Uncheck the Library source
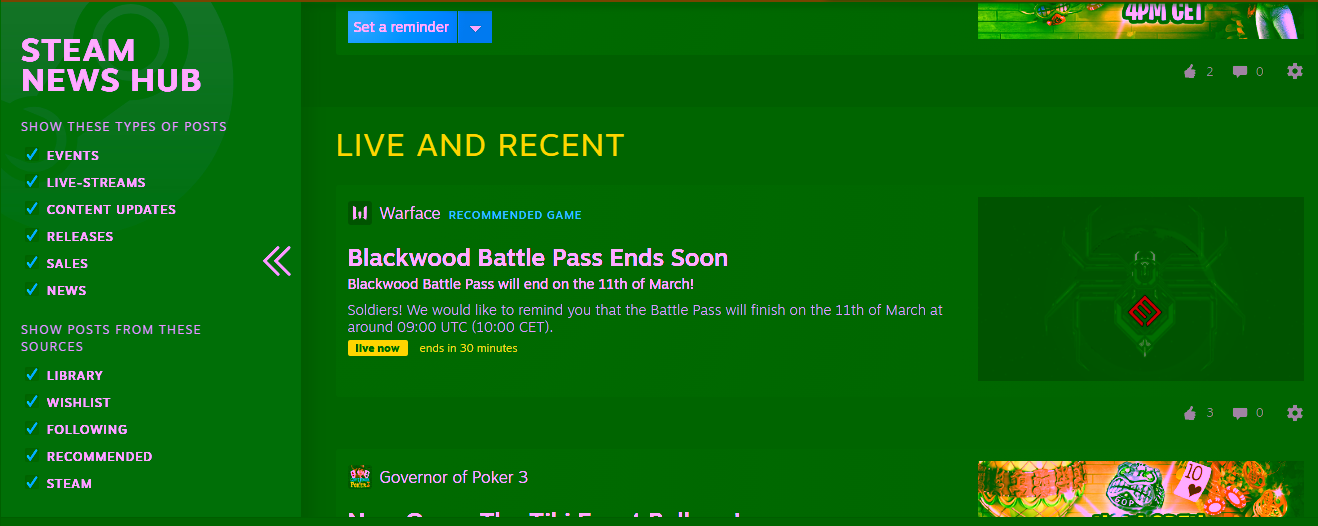 [x=32, y=375]
